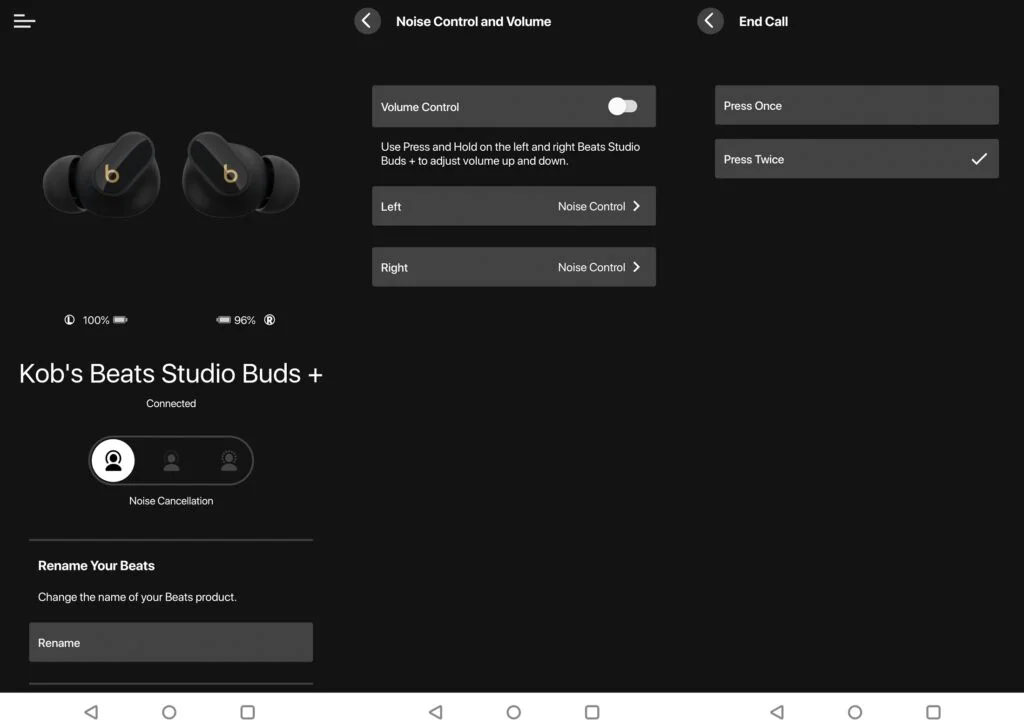Tap Android back button on first screen
Image resolution: width=1024 pixels, height=725 pixels.
click(x=91, y=712)
